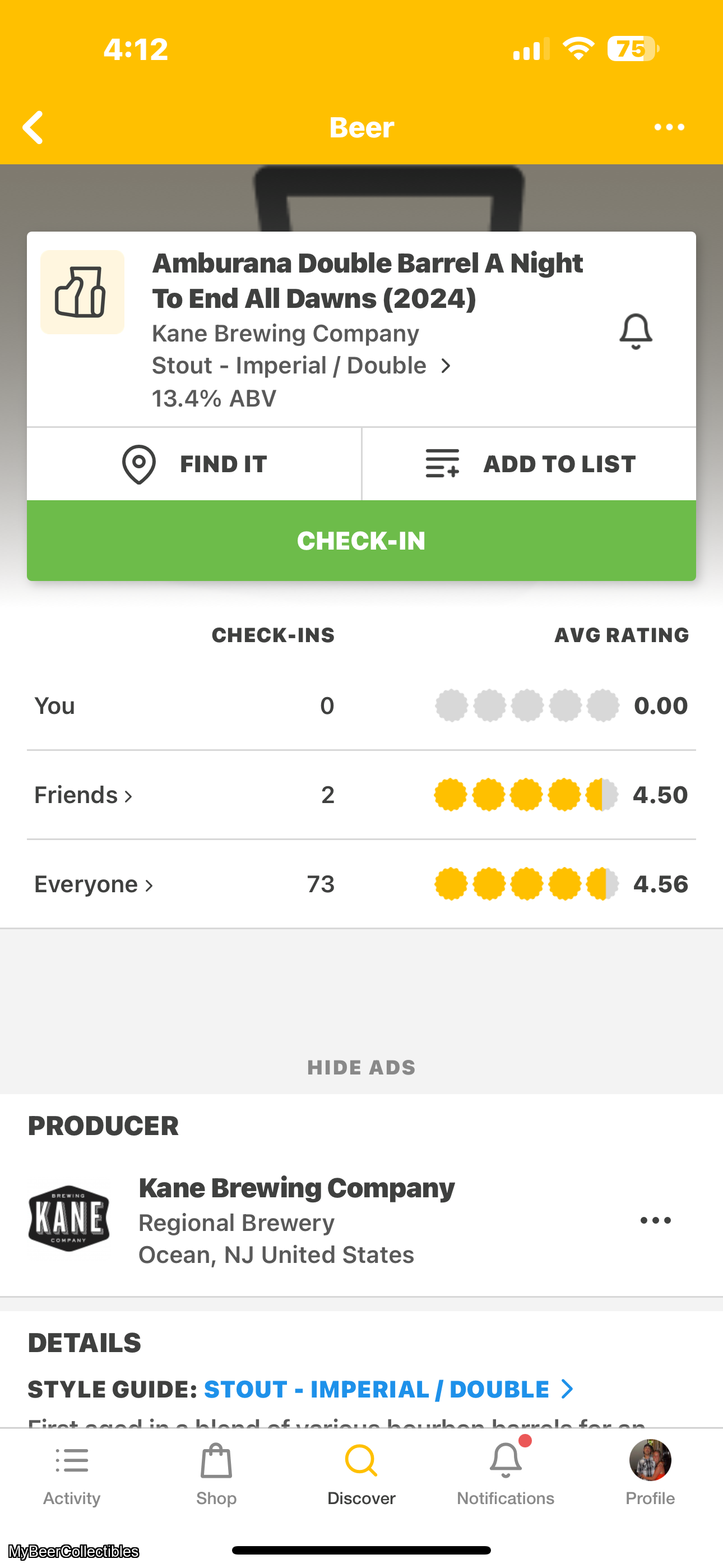Open the Shop tab
Viewport: 723px width, 1568px height.
(216, 1473)
